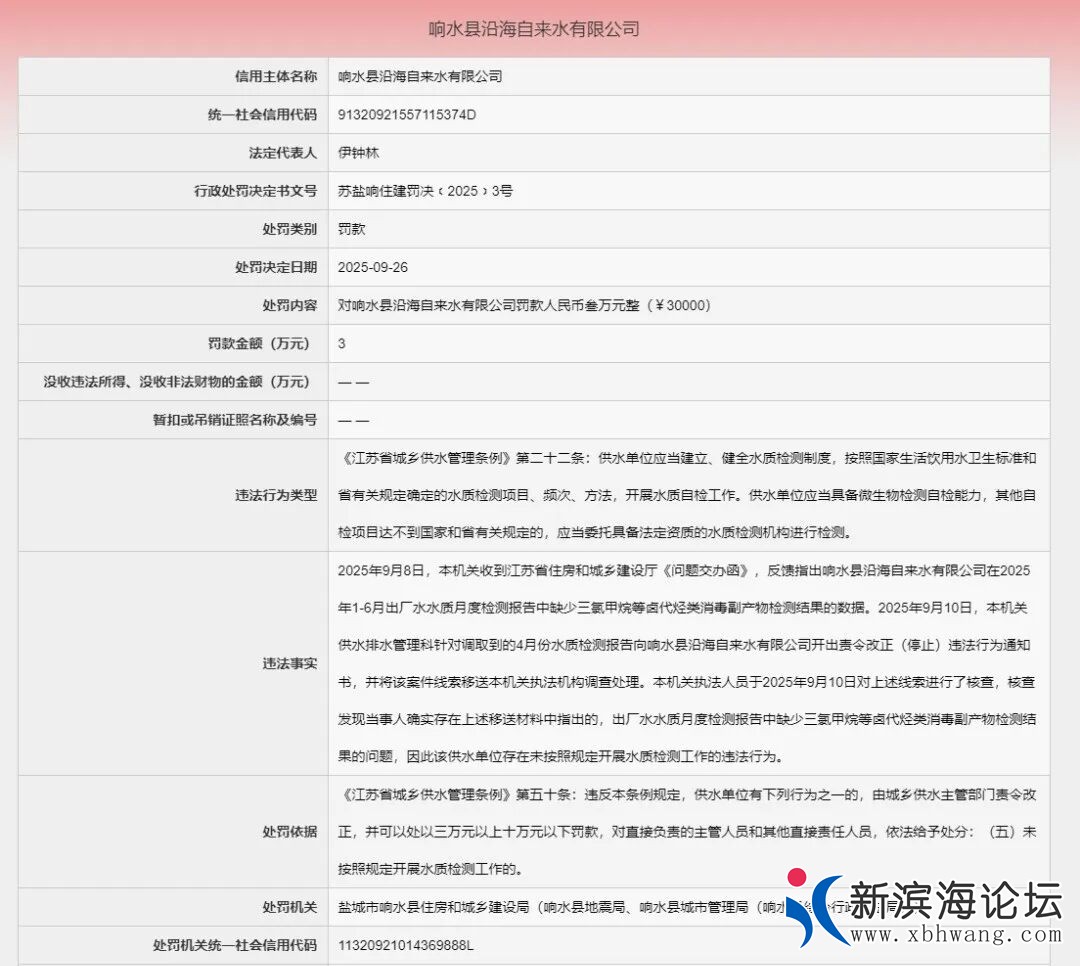The image size is (1080, 966).
Task: Select legal representative name 伊钟林
Action: (x=359, y=153)
